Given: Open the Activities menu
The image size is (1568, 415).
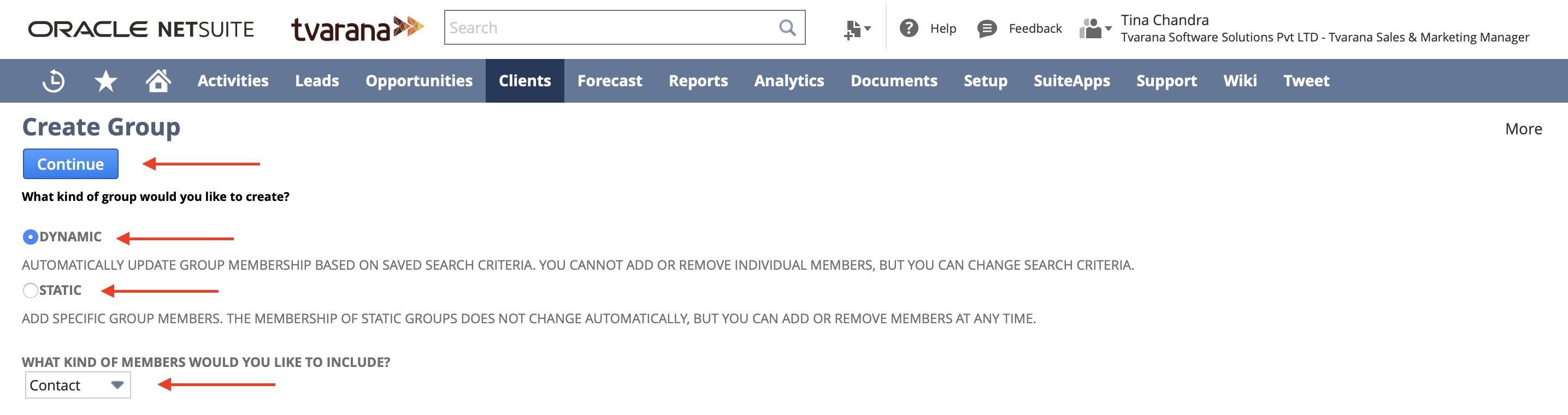Looking at the screenshot, I should pyautogui.click(x=233, y=81).
